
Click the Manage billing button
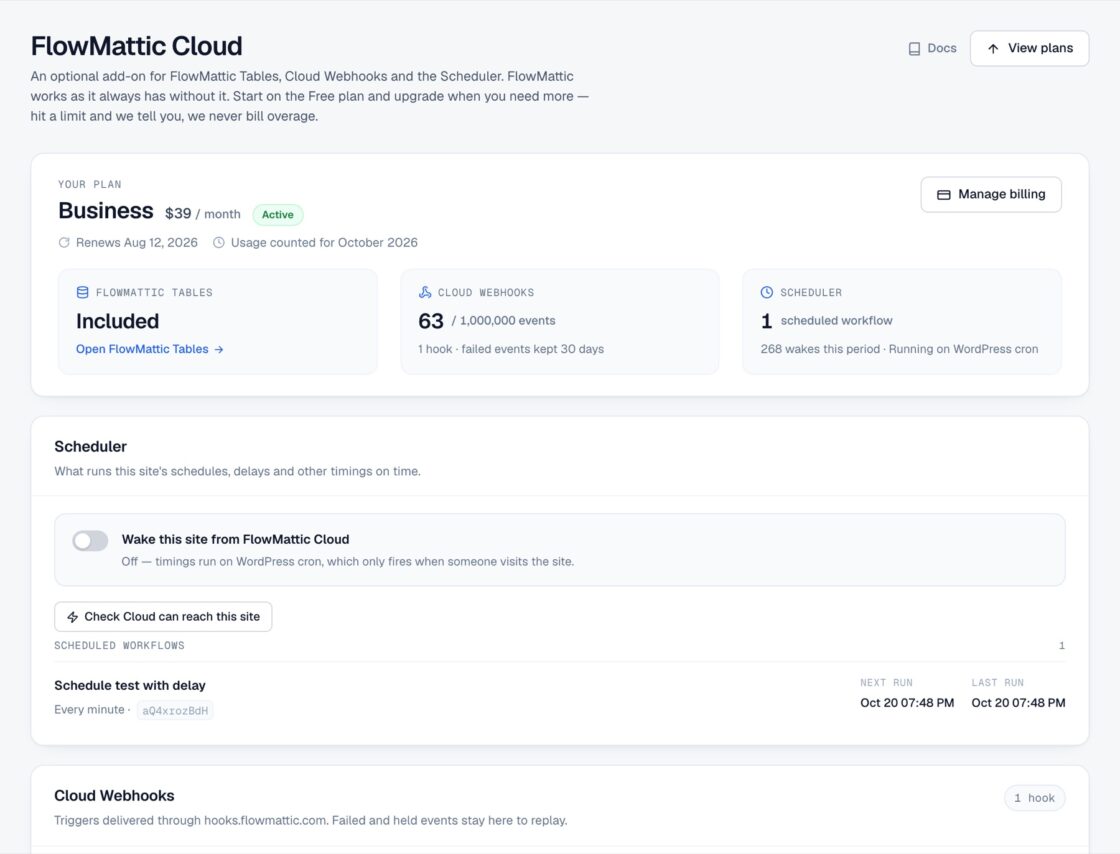(x=991, y=194)
